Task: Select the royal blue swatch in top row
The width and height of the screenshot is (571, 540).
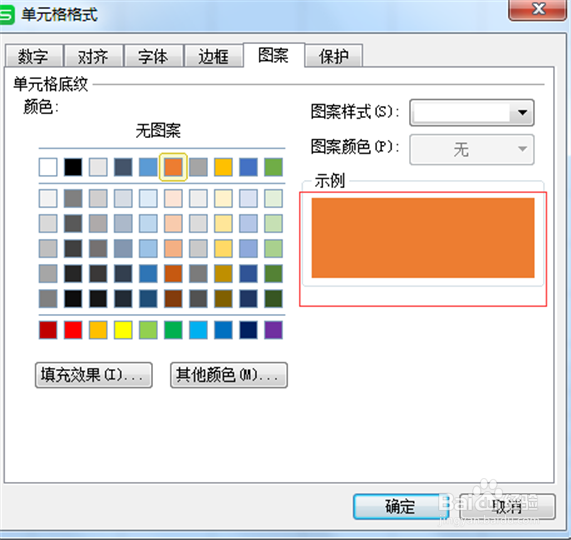Action: click(248, 167)
